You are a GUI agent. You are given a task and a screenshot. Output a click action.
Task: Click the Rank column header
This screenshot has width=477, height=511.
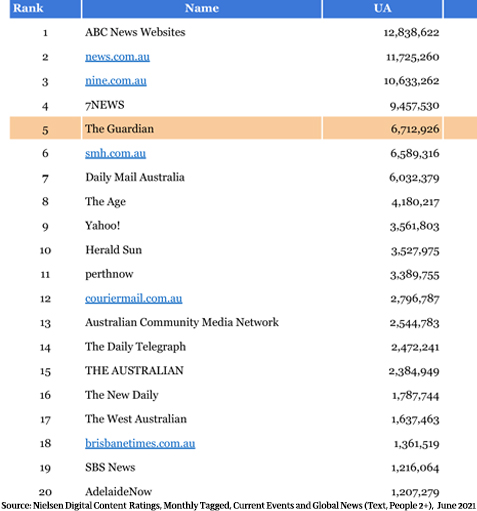45,8
